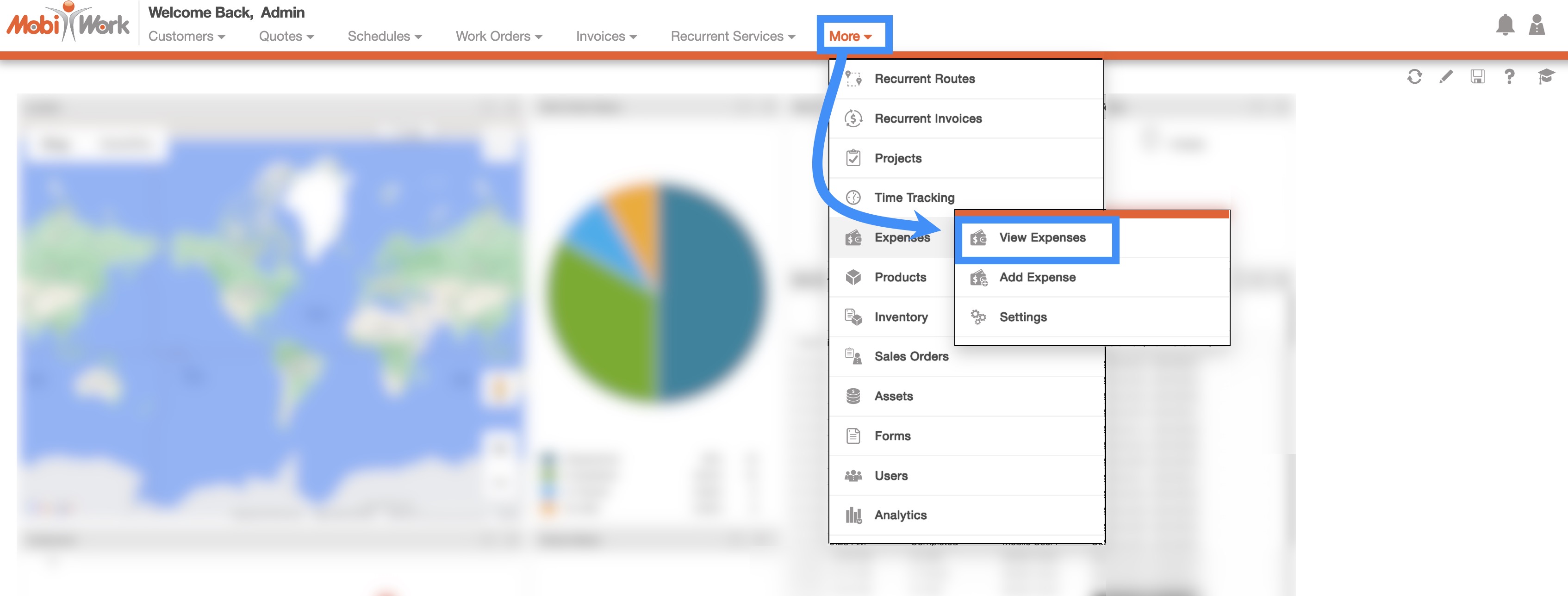Click the pencil edit dashboard icon
Screen dimensions: 1568x596
pos(1446,77)
